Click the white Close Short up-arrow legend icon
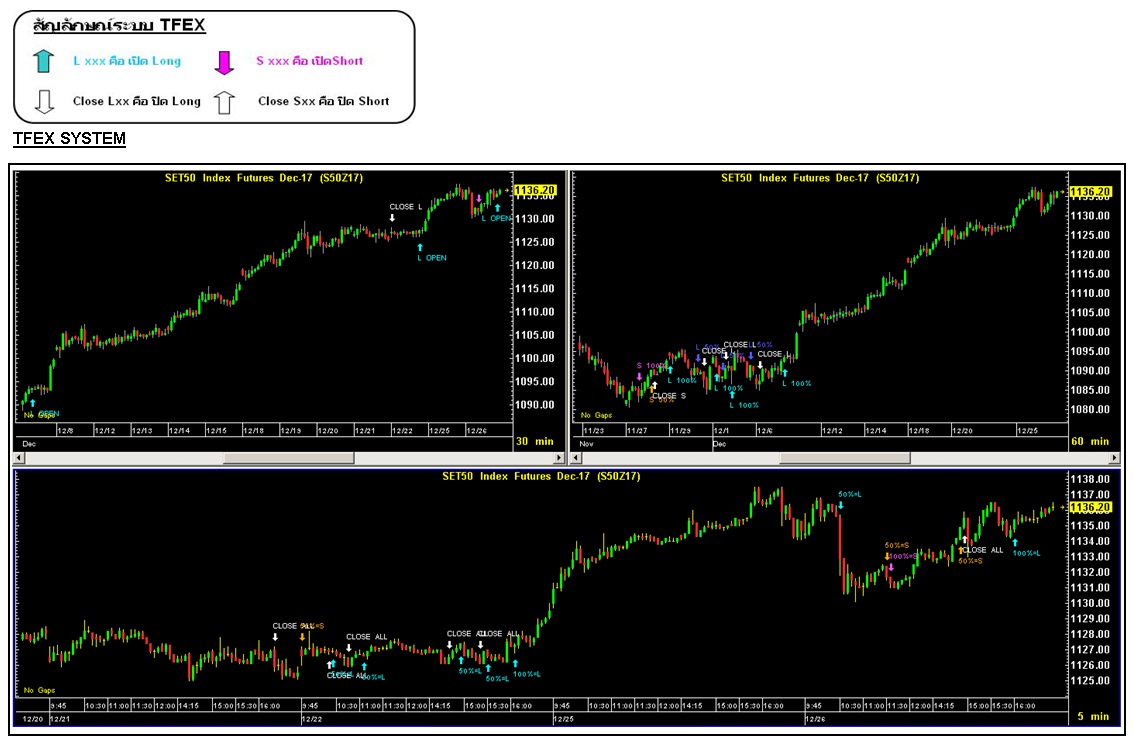The width and height of the screenshot is (1134, 744). [224, 103]
